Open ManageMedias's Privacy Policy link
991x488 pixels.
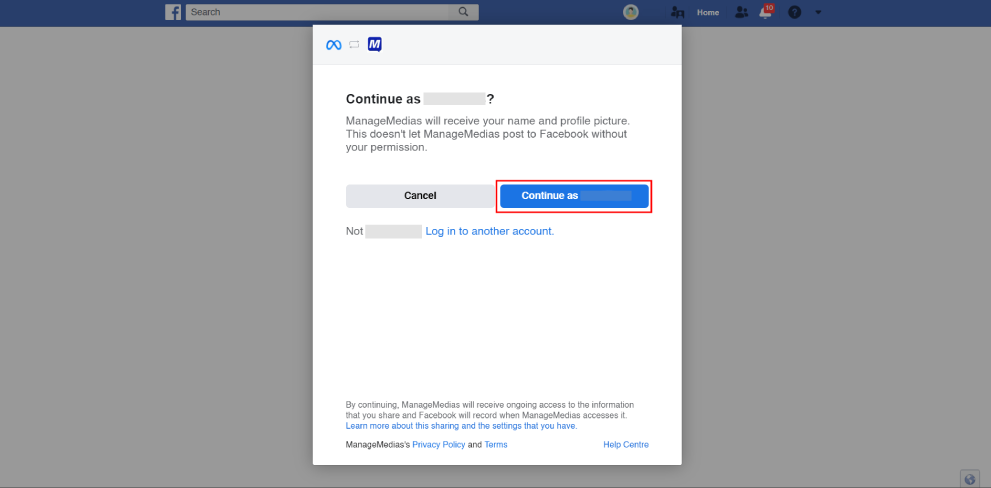click(439, 445)
